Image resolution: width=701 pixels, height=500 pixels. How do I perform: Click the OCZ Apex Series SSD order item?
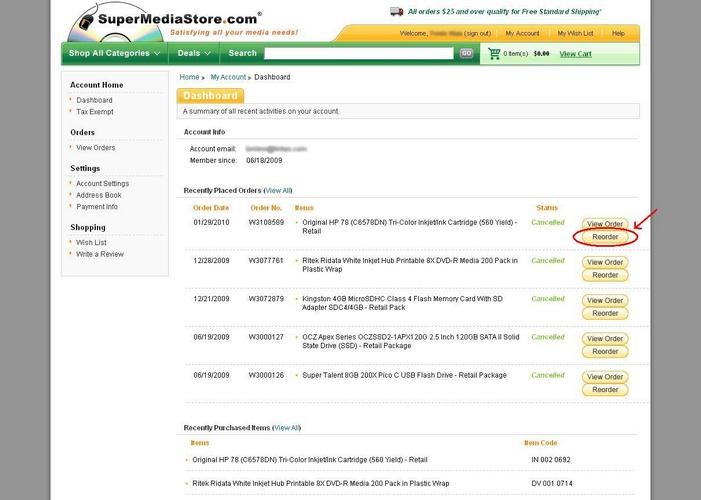410,341
